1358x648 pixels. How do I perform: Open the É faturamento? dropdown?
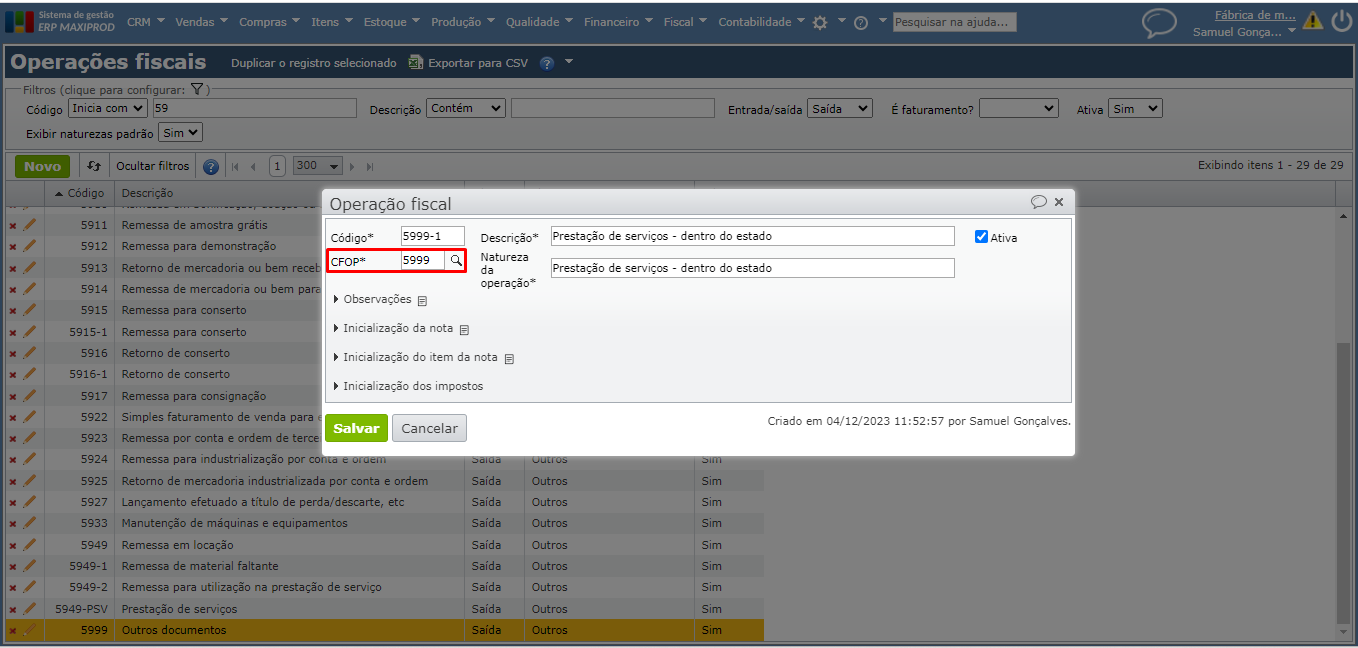pyautogui.click(x=1018, y=108)
